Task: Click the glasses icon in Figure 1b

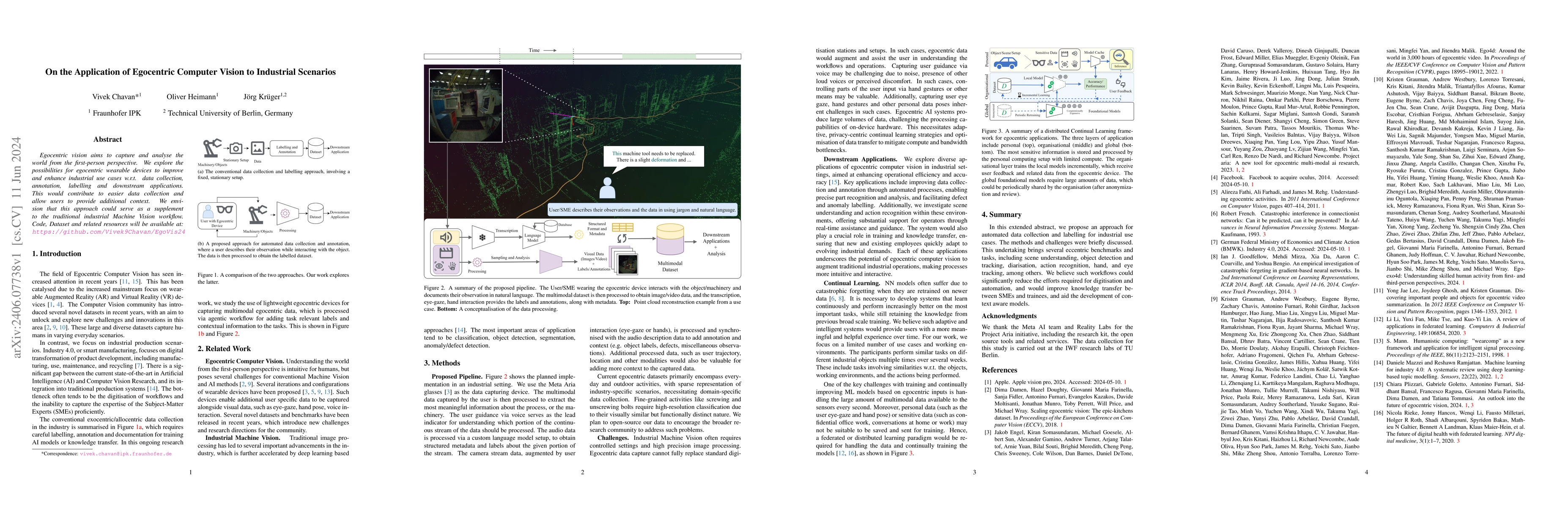Action: tap(225, 210)
